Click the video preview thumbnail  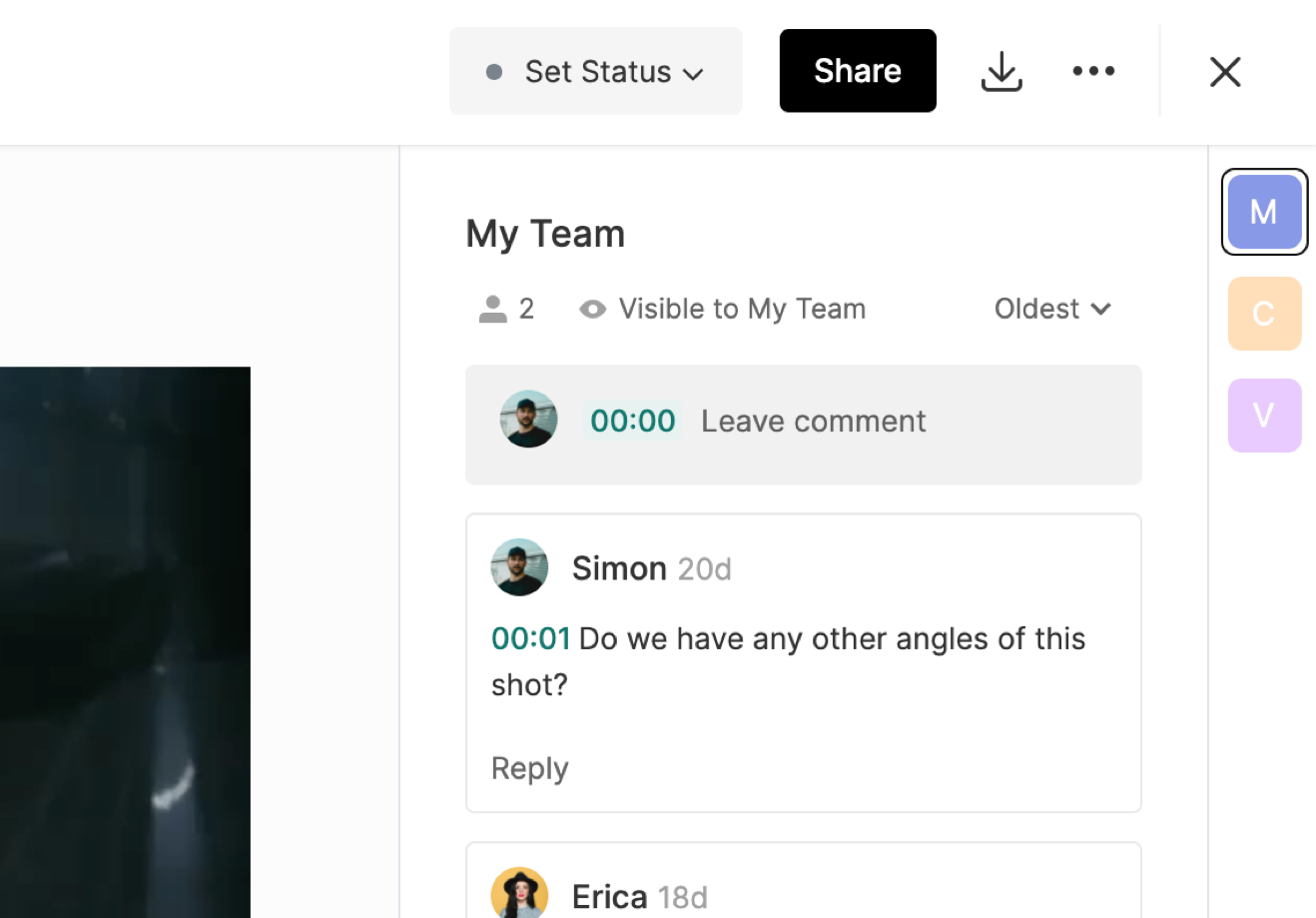pos(125,641)
